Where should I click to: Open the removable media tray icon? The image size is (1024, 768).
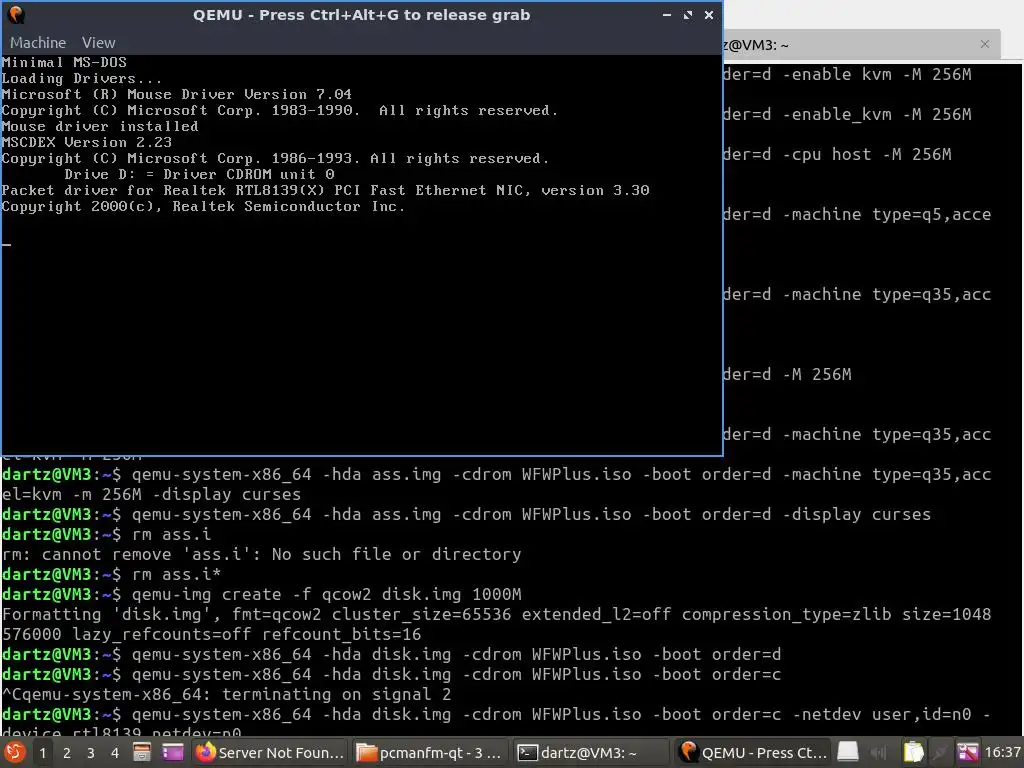point(848,752)
